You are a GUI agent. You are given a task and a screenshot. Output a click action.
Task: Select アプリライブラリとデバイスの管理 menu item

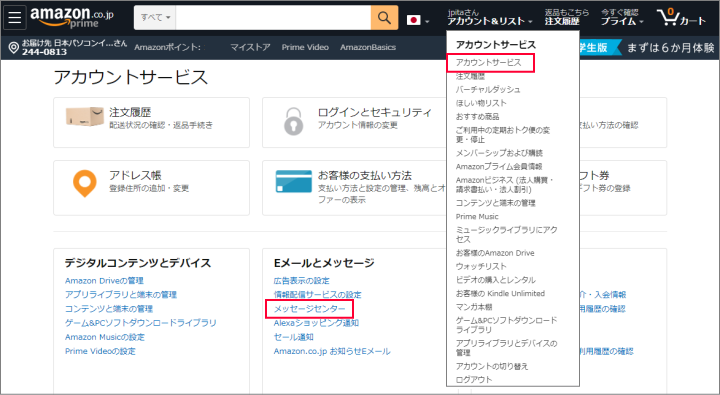pos(506,348)
